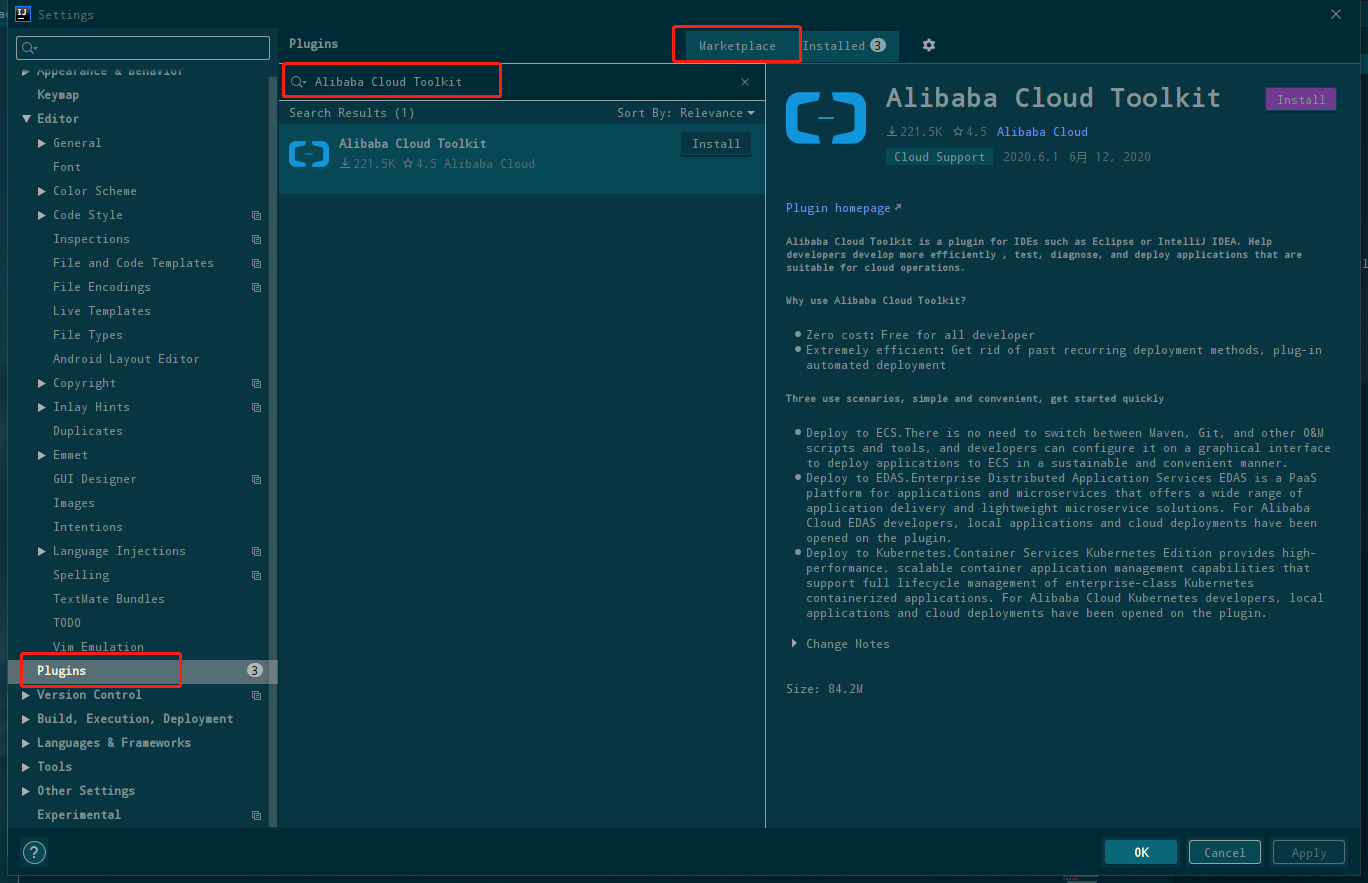Click the IntelliJ icon in title bar

pos(23,14)
